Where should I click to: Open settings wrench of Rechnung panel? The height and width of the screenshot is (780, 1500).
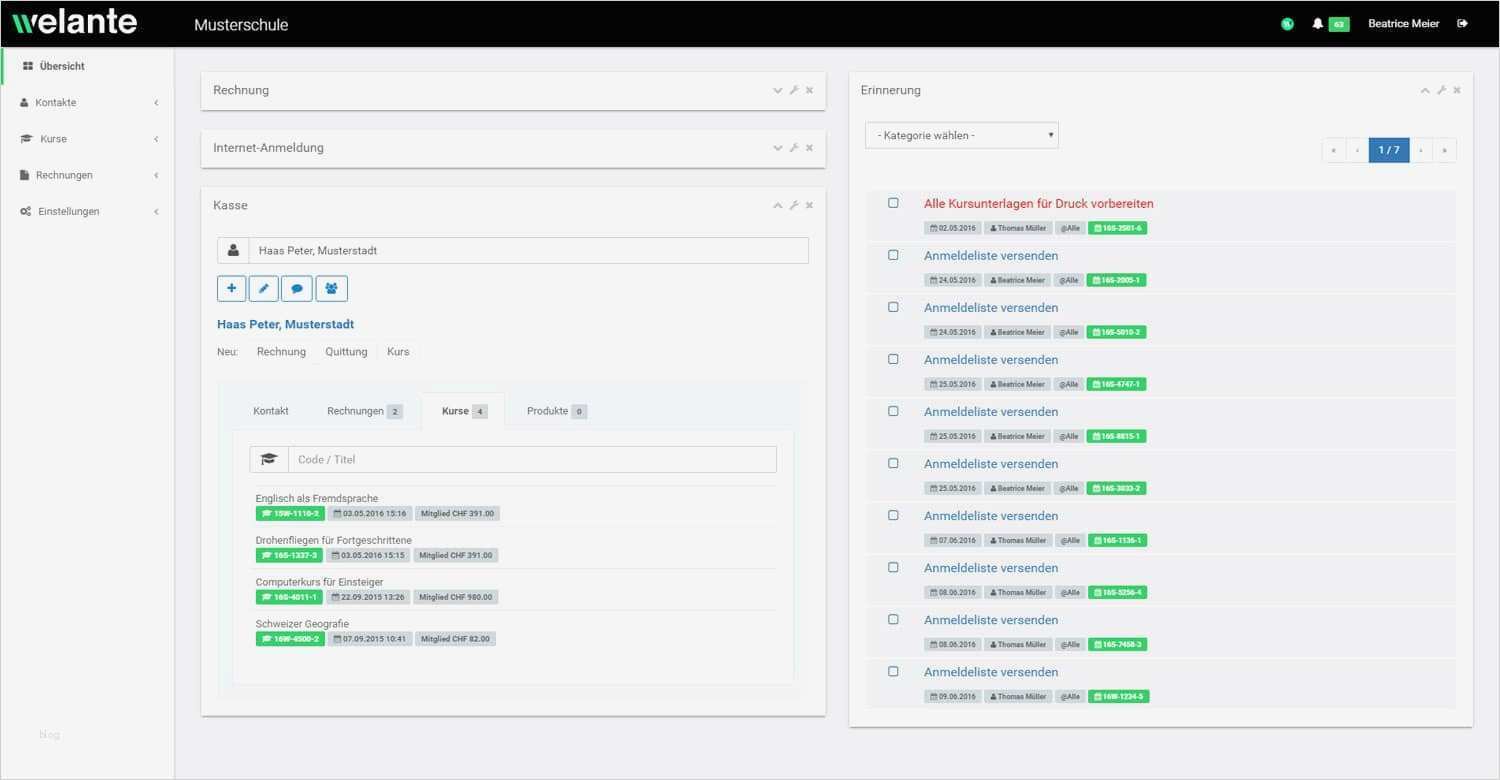click(794, 90)
